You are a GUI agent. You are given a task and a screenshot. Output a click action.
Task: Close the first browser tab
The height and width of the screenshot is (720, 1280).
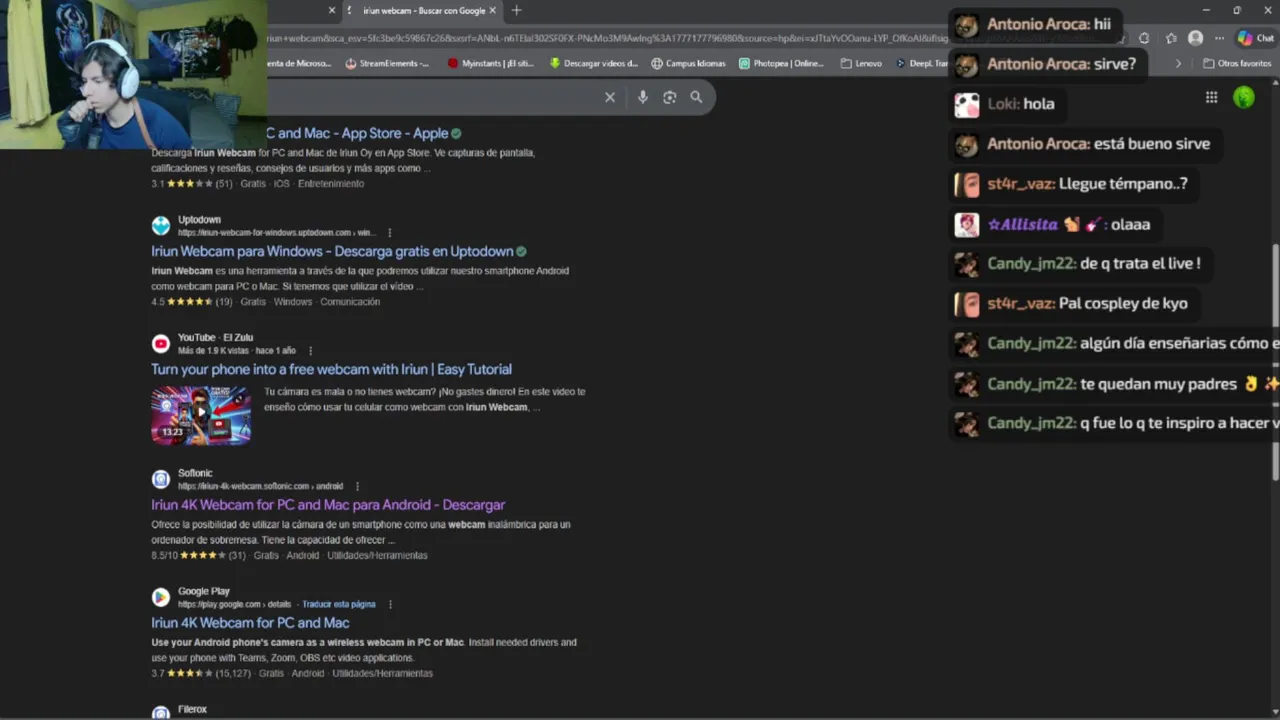click(x=332, y=10)
